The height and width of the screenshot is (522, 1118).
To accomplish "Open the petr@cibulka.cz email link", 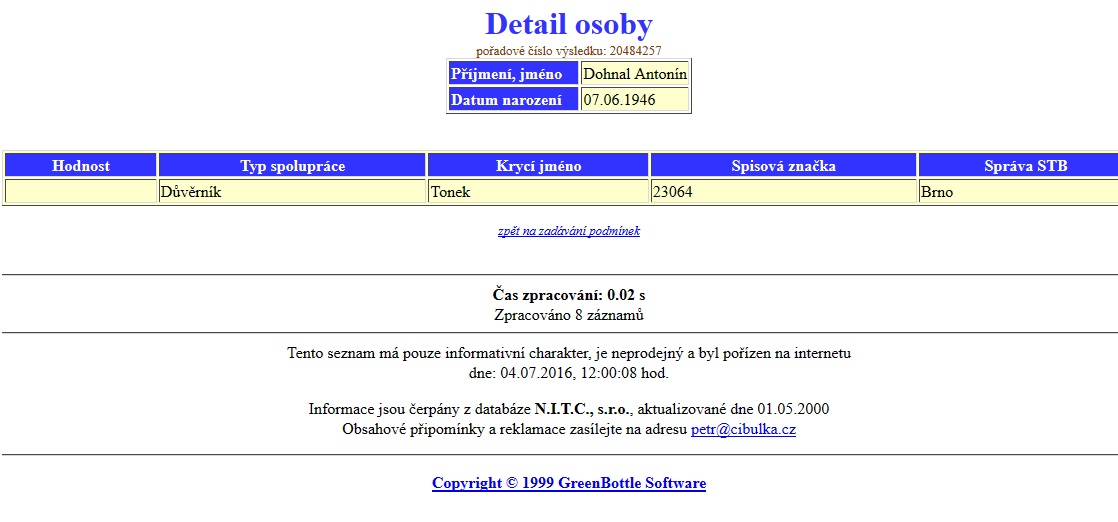I will point(743,430).
